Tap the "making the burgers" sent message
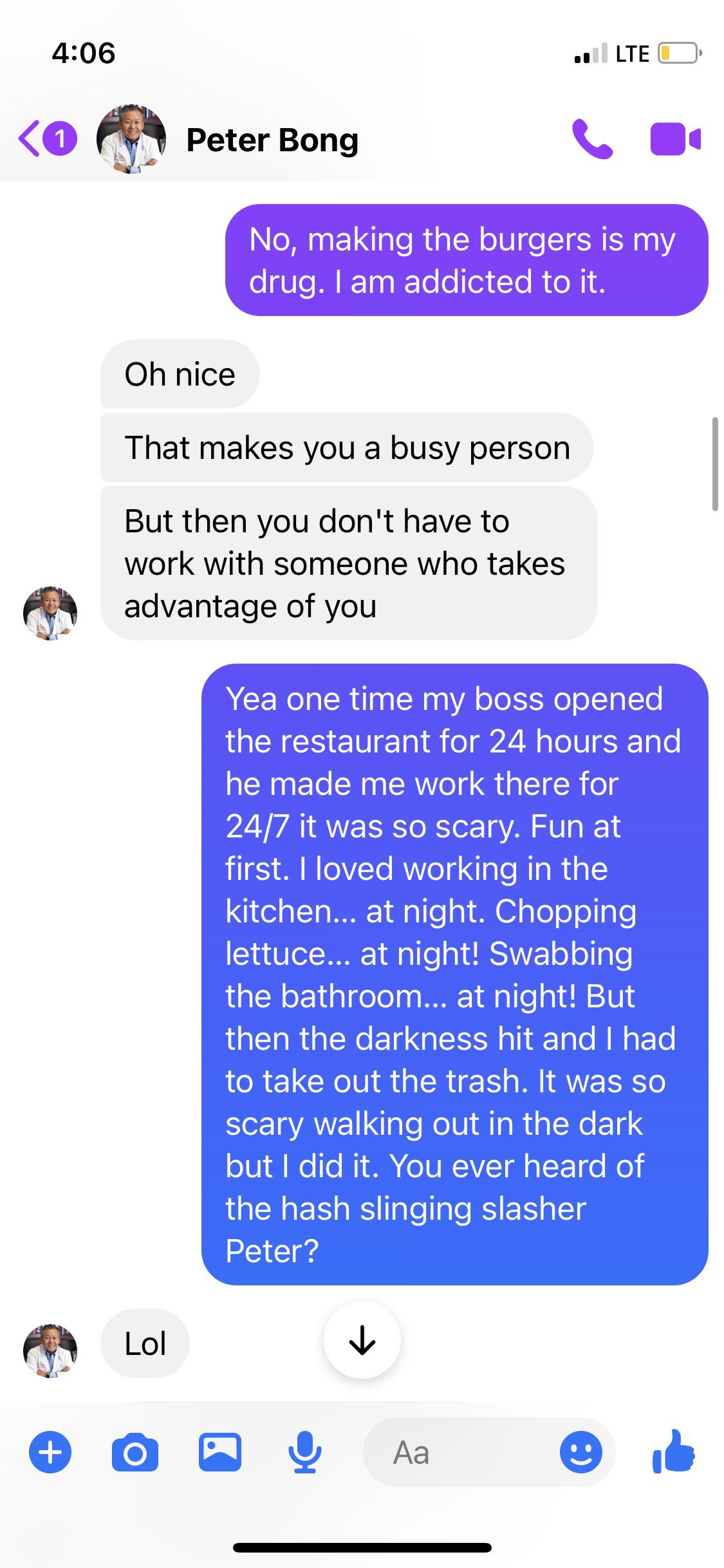This screenshot has height=1568, width=724. point(466,260)
